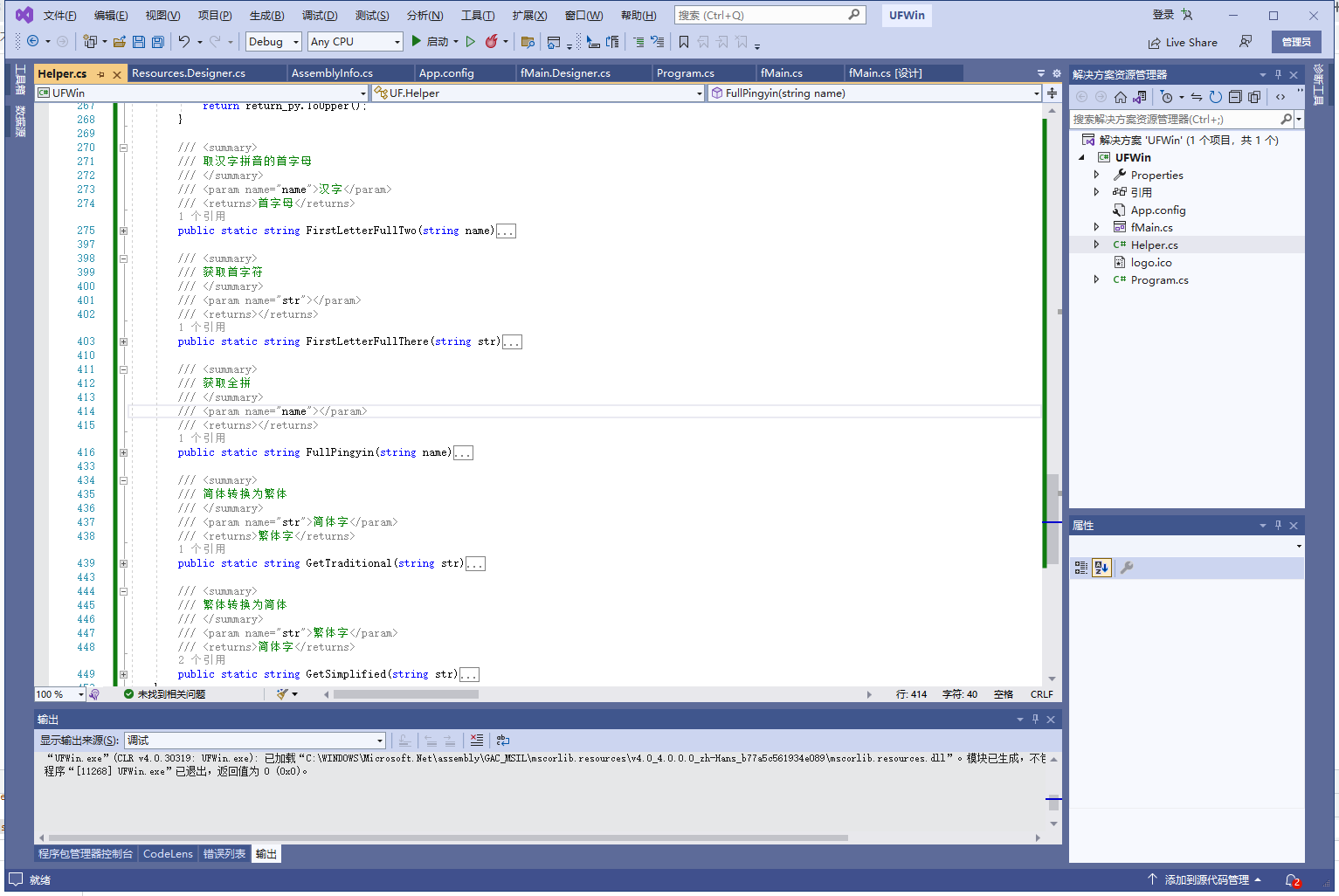The height and width of the screenshot is (896, 1339).
Task: Expand collapsed FirstLetterFullTwo method
Action: pos(123,231)
